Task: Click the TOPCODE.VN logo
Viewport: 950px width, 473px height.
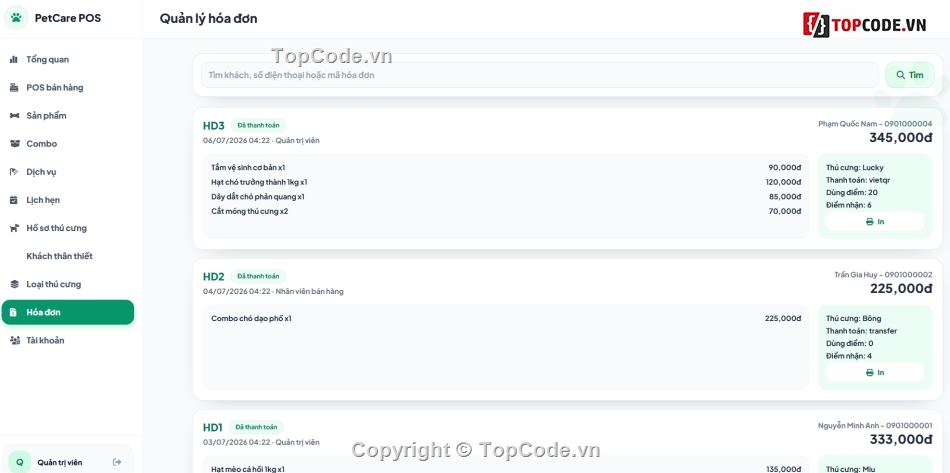Action: click(864, 25)
